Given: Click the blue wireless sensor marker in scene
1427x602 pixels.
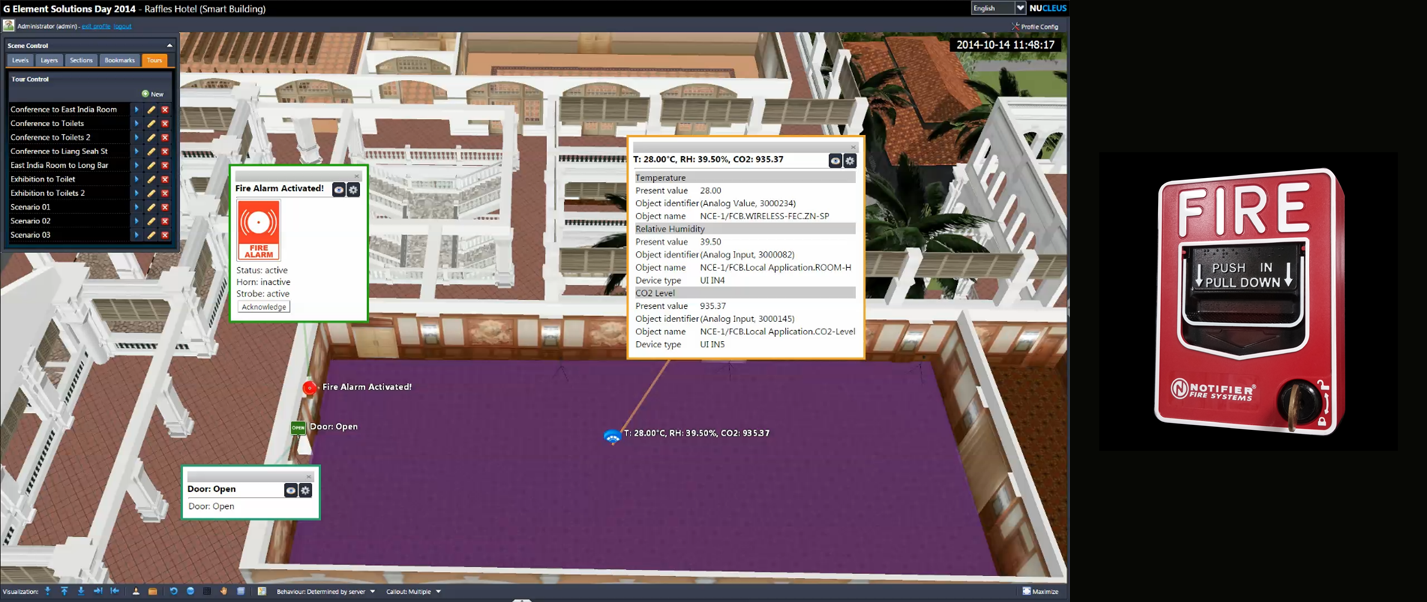Looking at the screenshot, I should [x=612, y=437].
